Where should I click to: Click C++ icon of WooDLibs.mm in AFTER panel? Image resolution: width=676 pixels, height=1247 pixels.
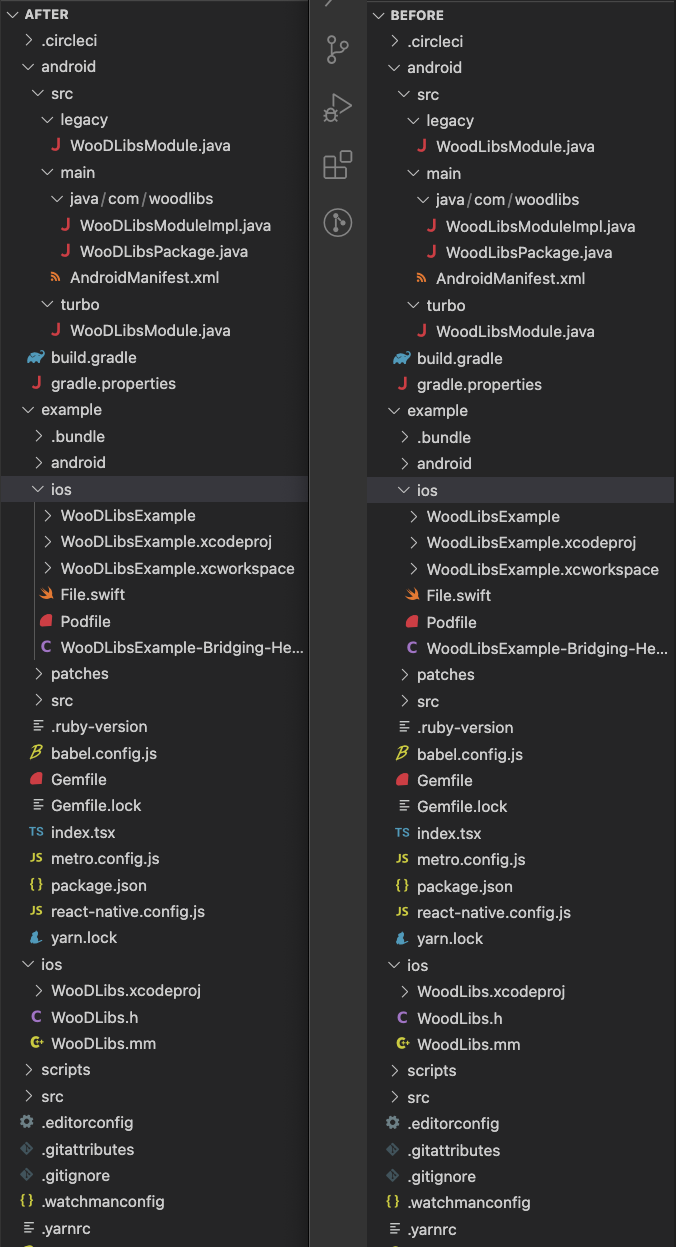click(x=36, y=1043)
